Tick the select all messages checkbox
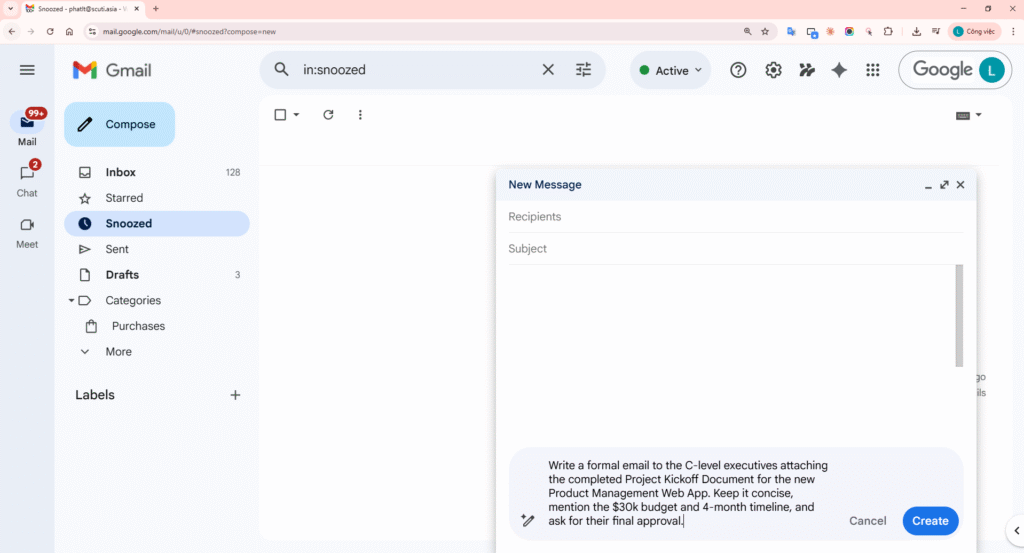The image size is (1024, 553). [x=280, y=115]
